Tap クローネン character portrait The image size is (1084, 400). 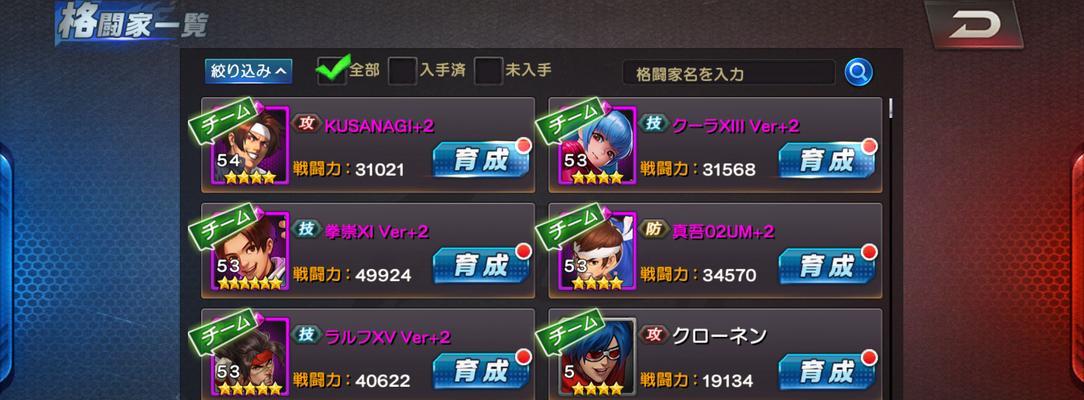pyautogui.click(x=598, y=356)
